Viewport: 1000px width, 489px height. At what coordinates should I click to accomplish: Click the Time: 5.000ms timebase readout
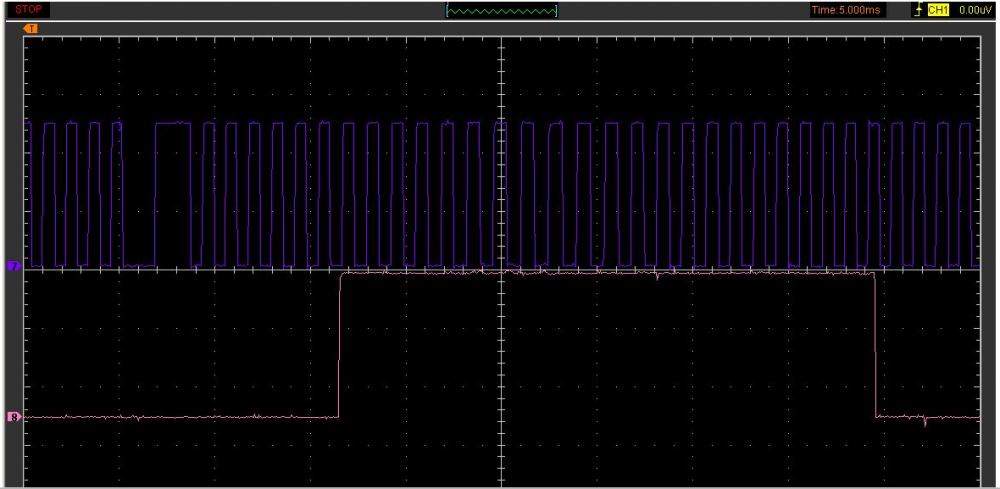click(x=846, y=10)
